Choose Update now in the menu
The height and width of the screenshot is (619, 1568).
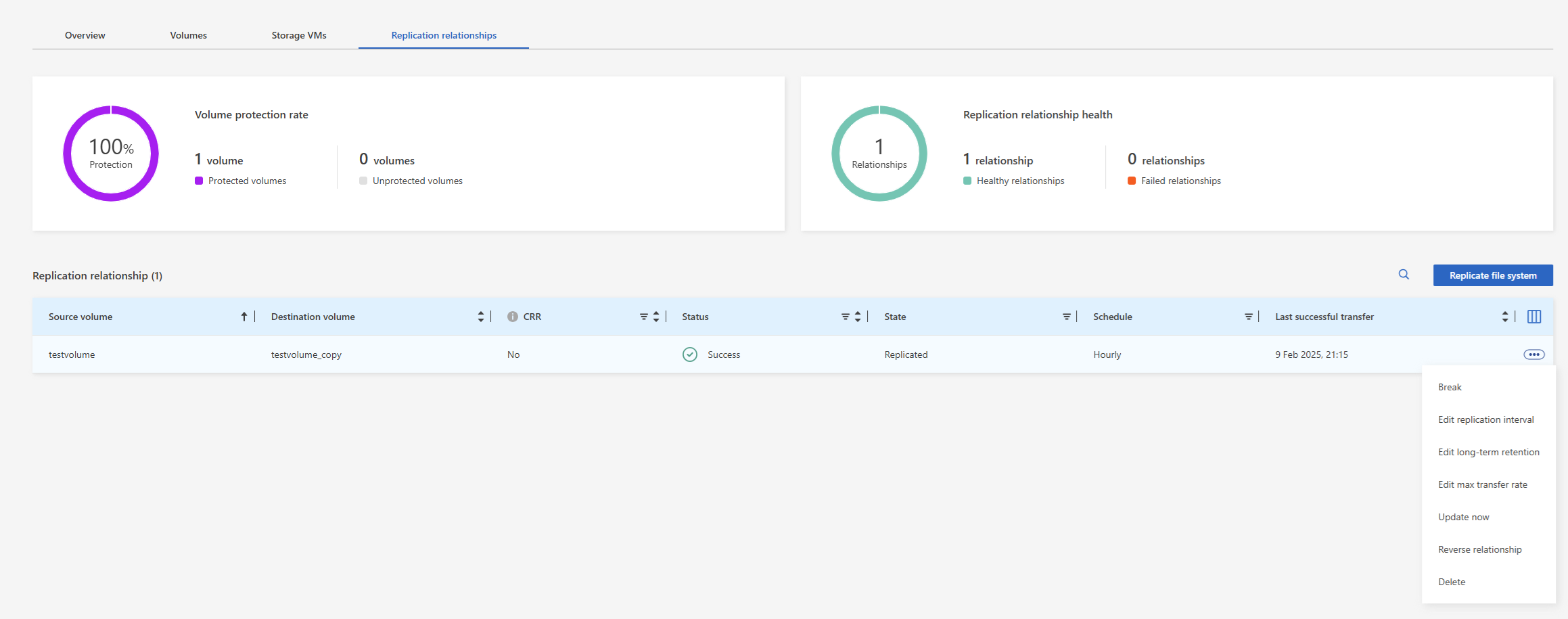pyautogui.click(x=1463, y=517)
